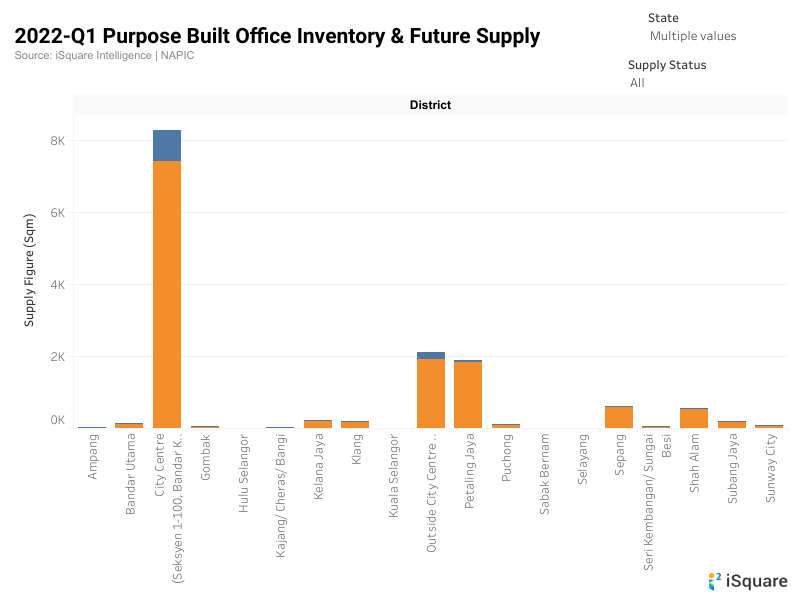The width and height of the screenshot is (799, 599).
Task: Select the Sepang bar
Action: point(619,417)
